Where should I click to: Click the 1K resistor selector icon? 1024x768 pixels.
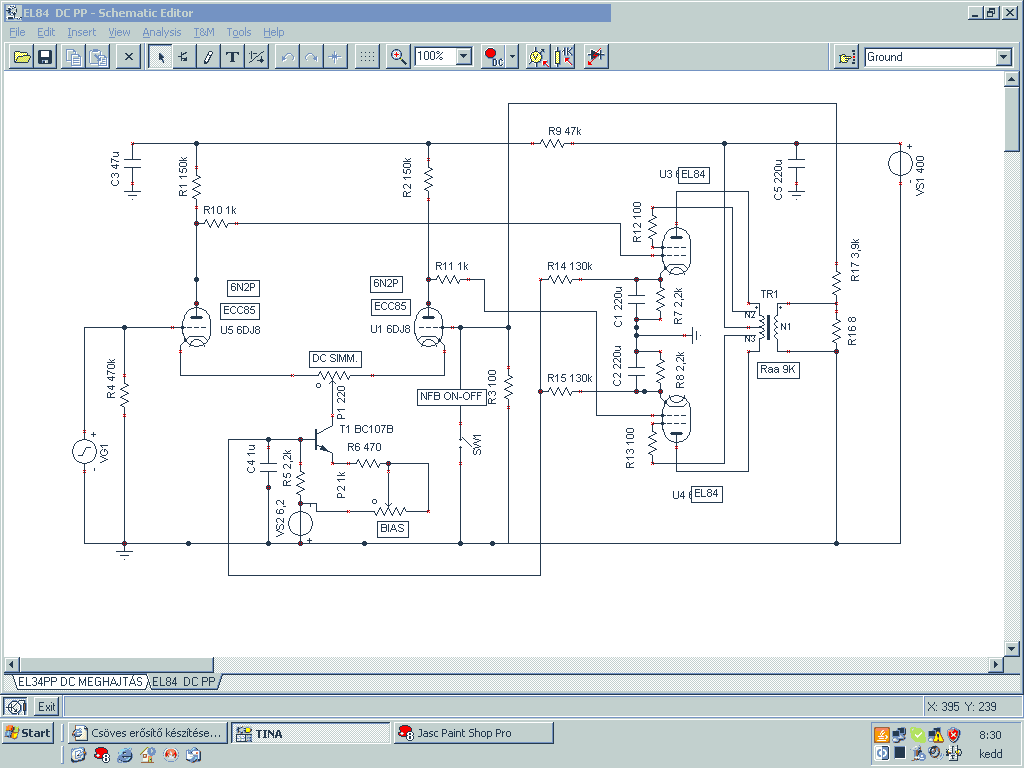(563, 57)
